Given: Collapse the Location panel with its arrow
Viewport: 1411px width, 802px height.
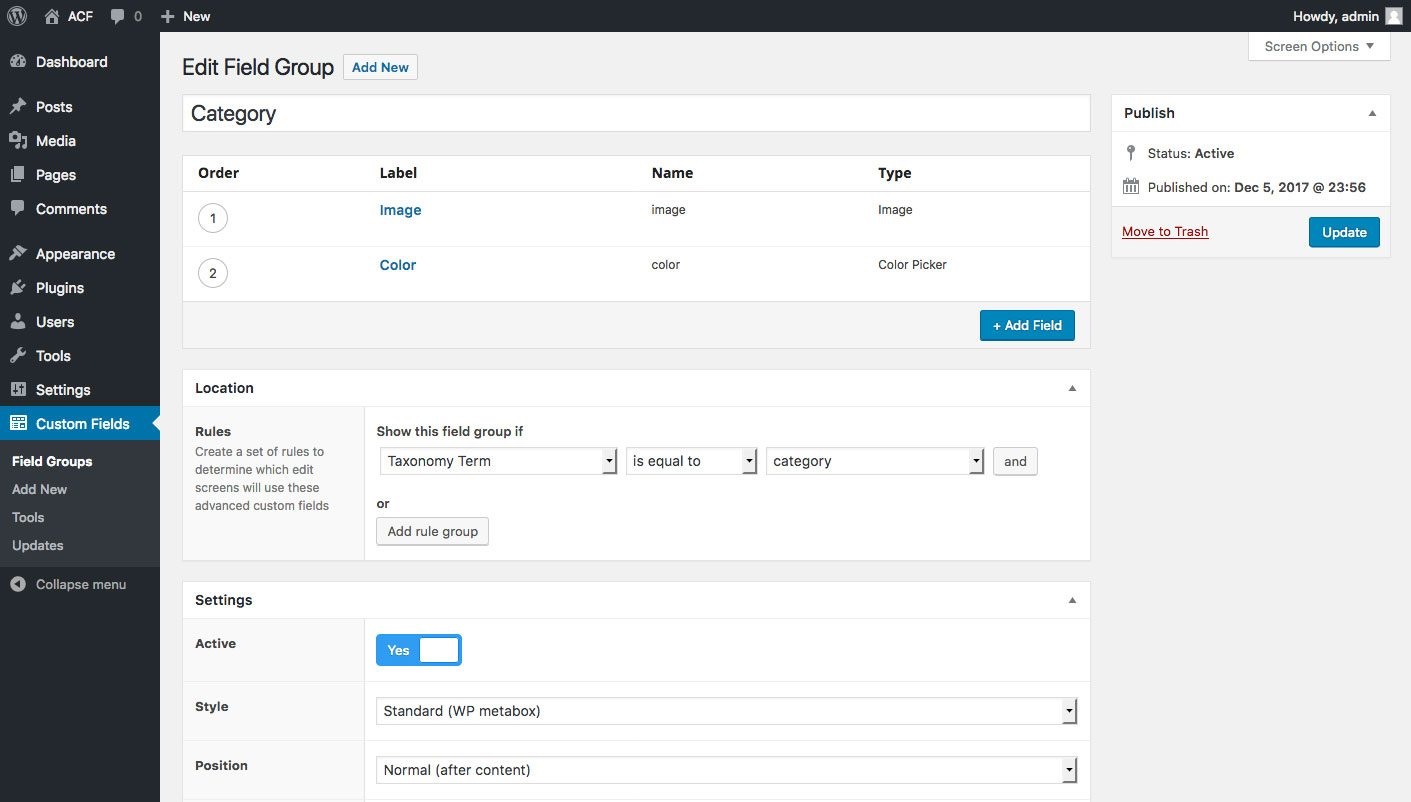Looking at the screenshot, I should pos(1072,388).
